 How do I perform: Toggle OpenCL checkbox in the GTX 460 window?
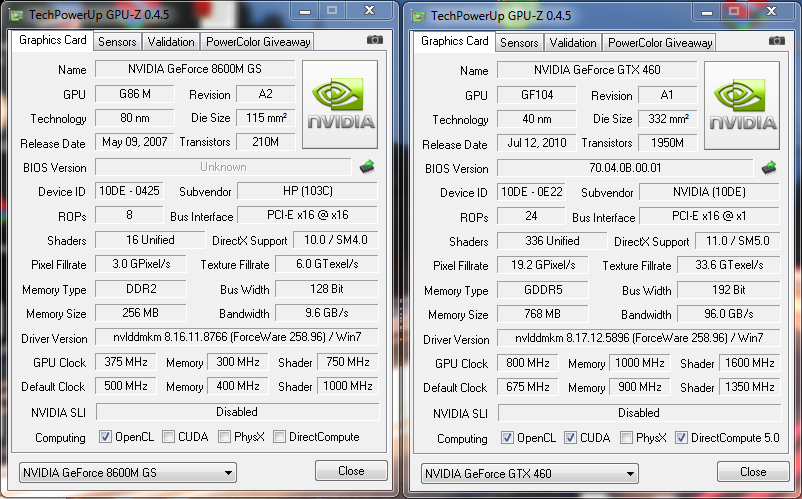pyautogui.click(x=507, y=438)
